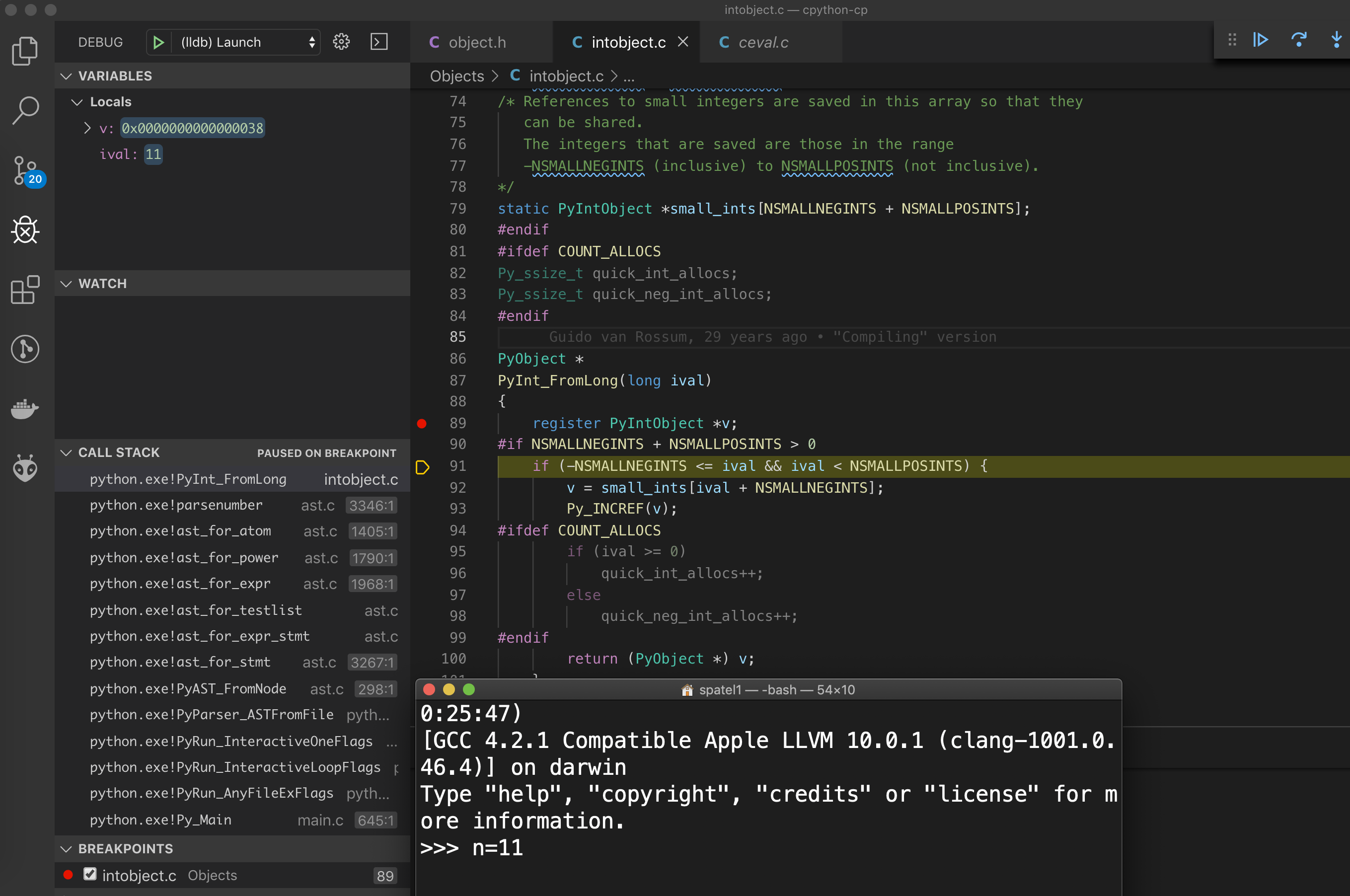The height and width of the screenshot is (896, 1350).
Task: Select the python.exe!parsenumber stack frame
Action: click(x=176, y=505)
